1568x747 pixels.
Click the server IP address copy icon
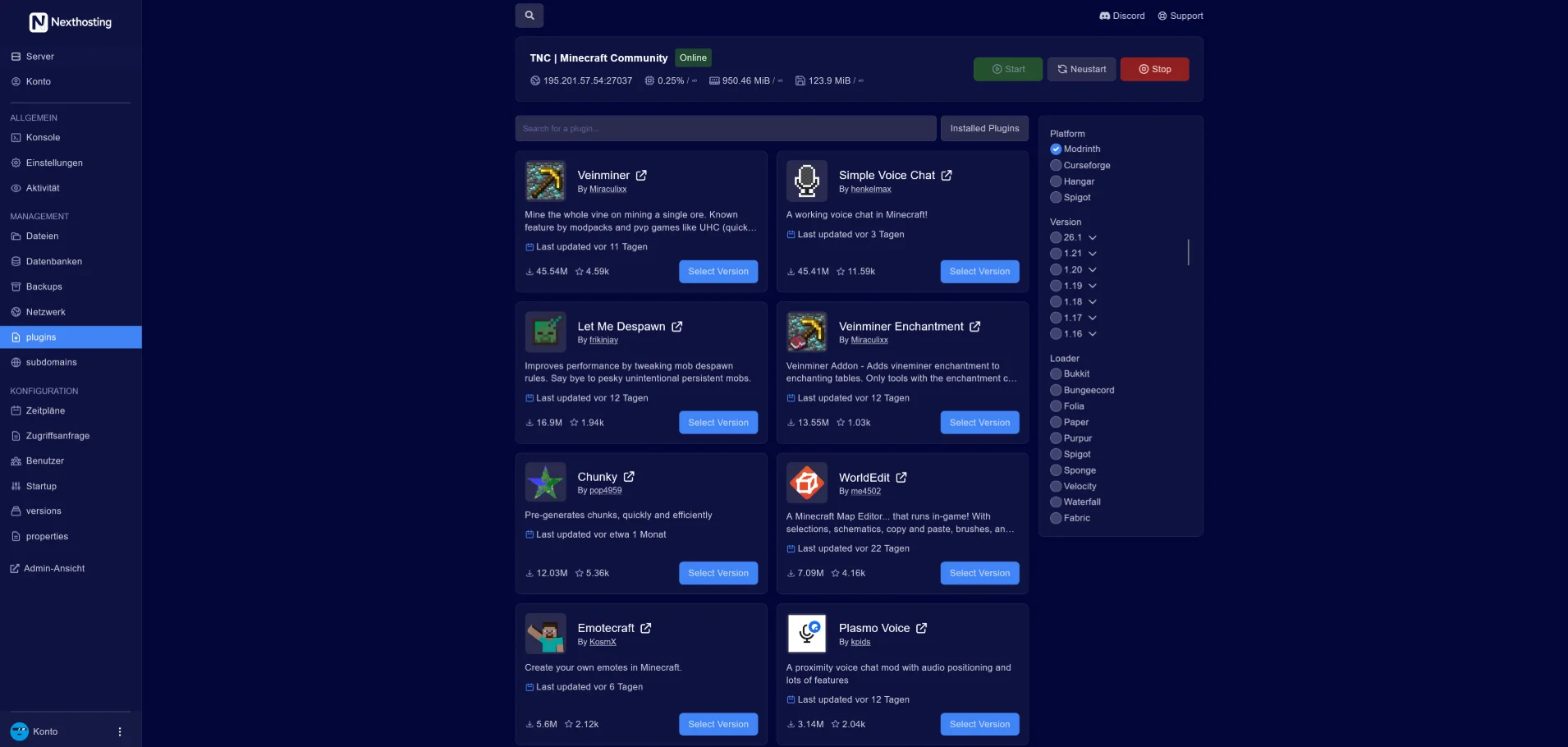point(535,80)
